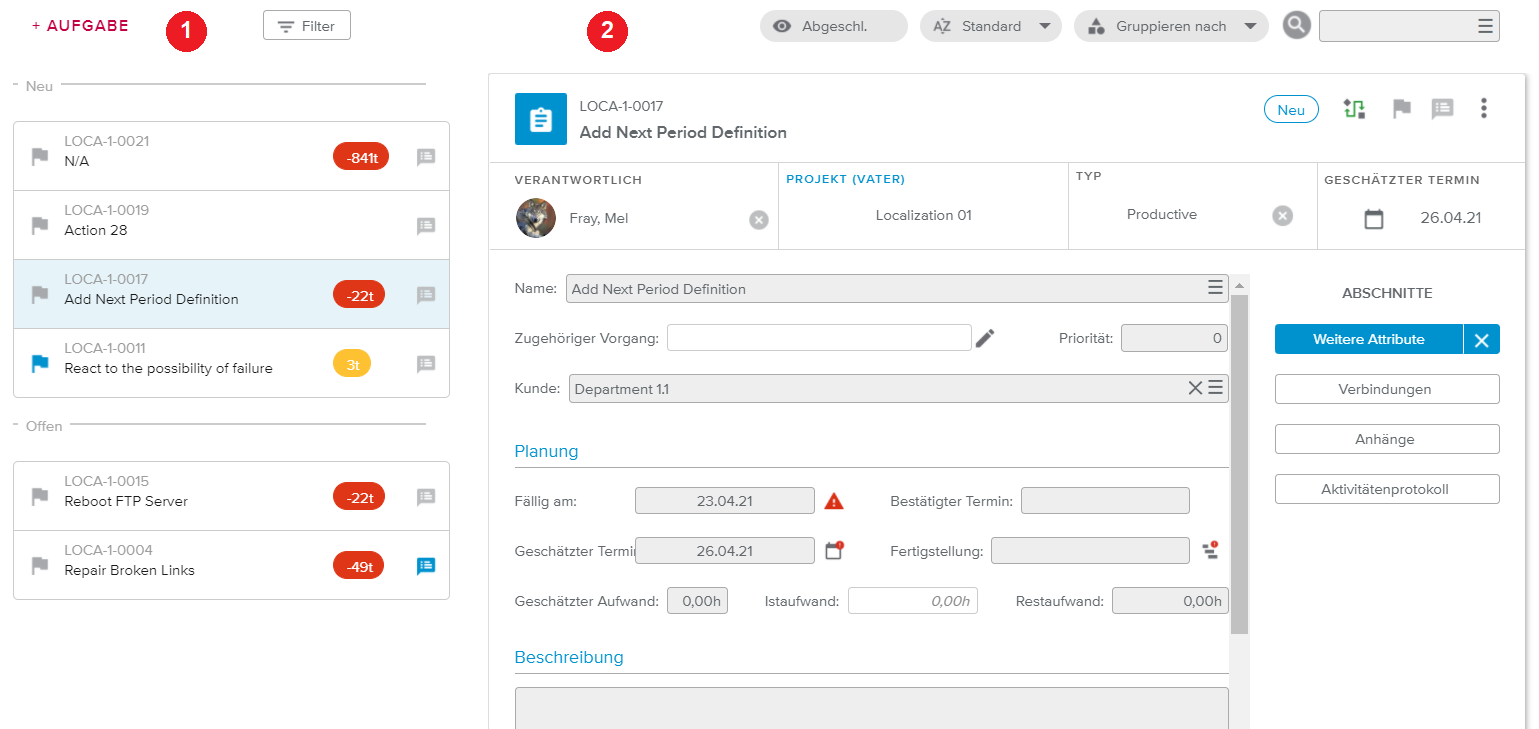The width and height of the screenshot is (1539, 729).
Task: Click calendar icon beside Geschätzter Termin field
Action: tap(834, 550)
